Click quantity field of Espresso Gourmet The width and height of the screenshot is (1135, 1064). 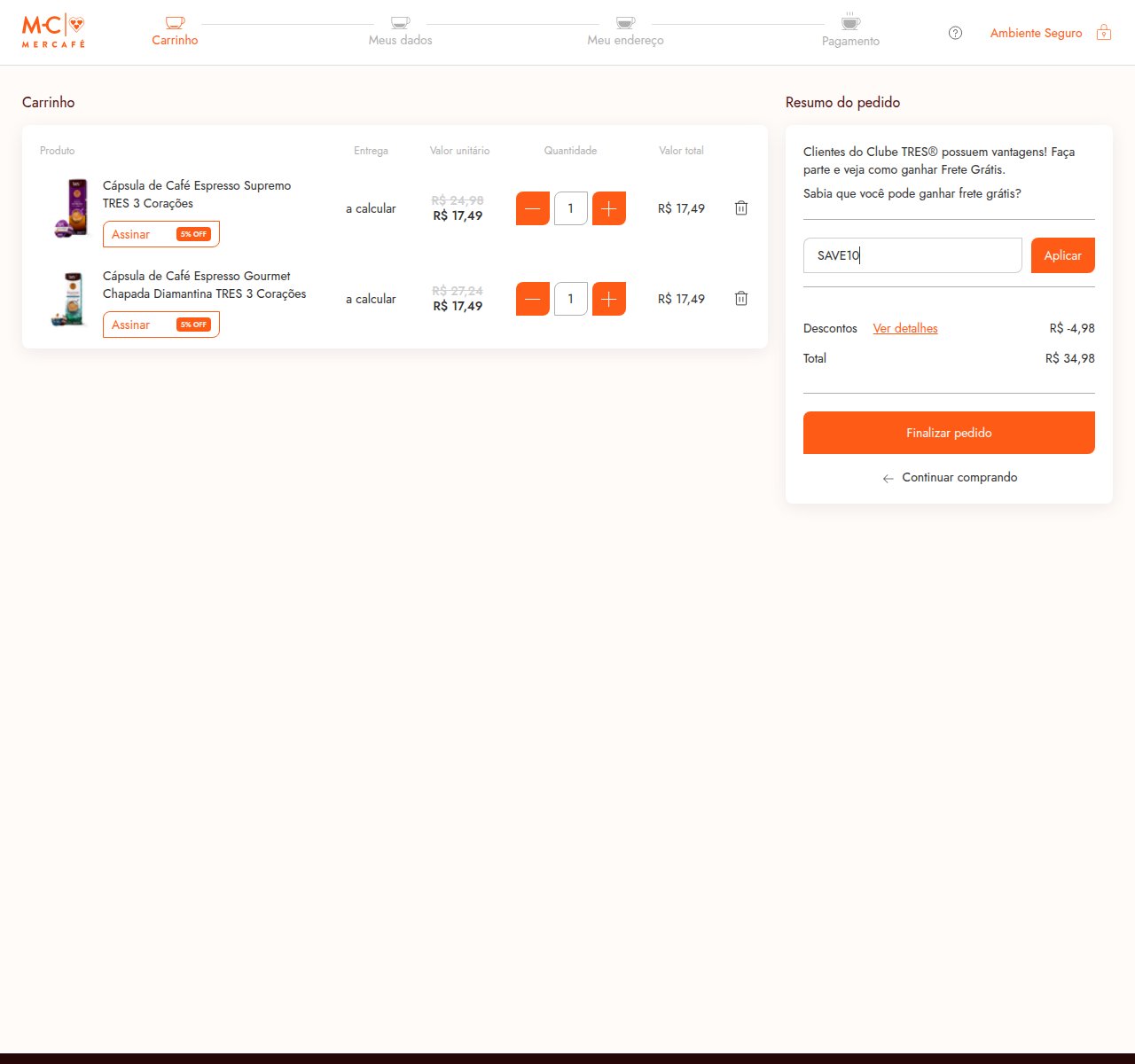571,299
